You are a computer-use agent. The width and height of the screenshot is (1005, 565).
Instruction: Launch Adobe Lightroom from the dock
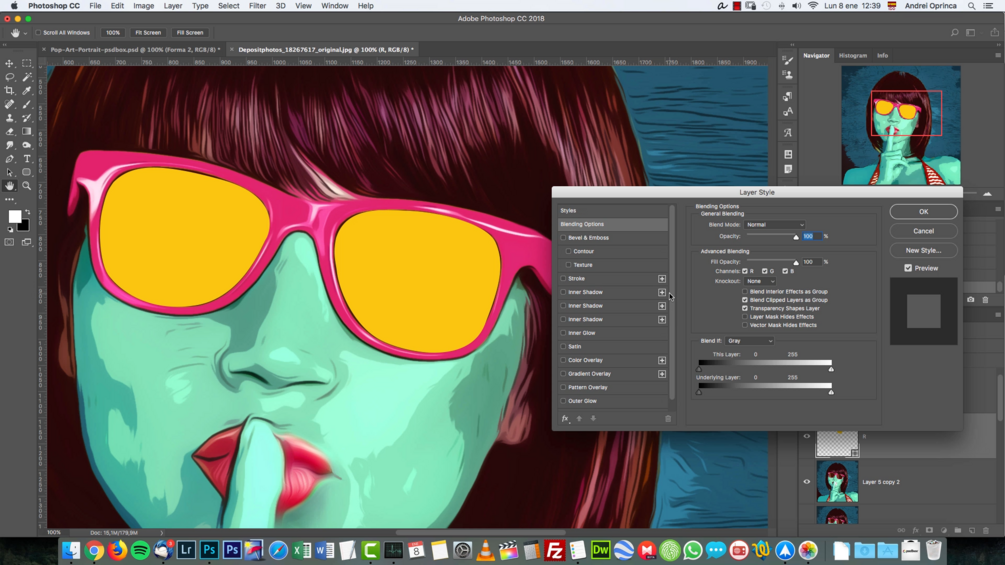pyautogui.click(x=186, y=550)
